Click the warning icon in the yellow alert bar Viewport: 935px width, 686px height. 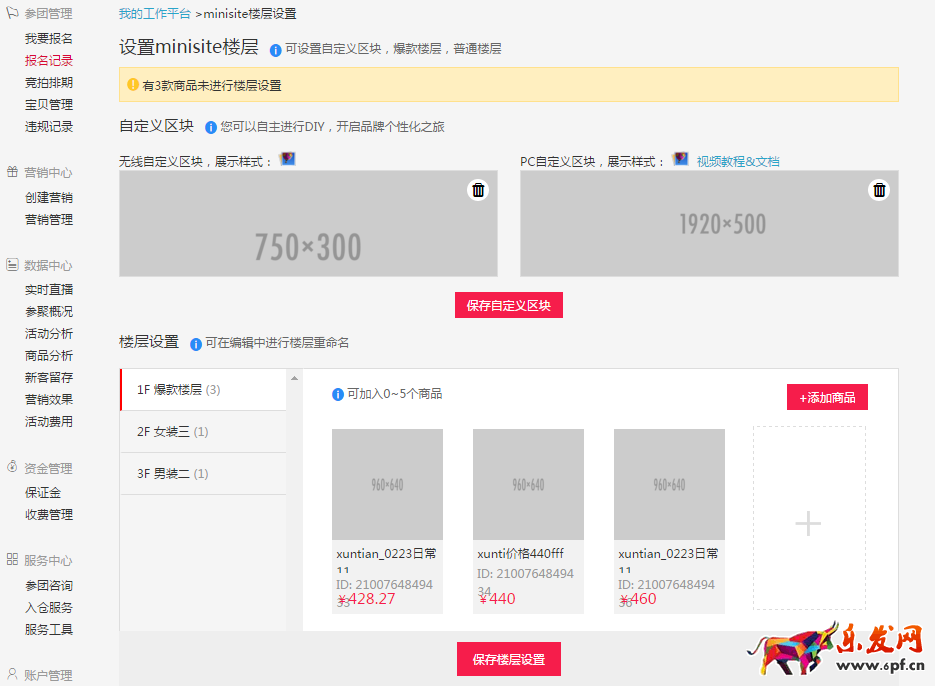coord(133,85)
